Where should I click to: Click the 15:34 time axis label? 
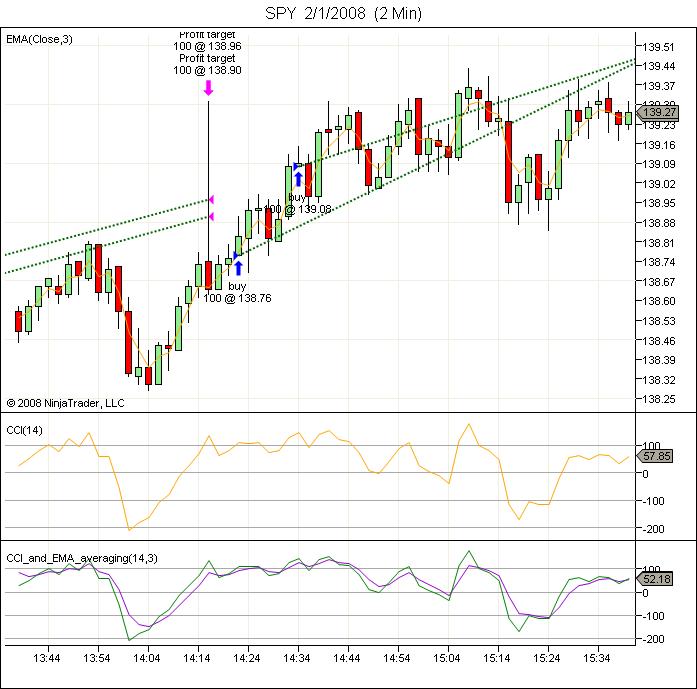597,658
